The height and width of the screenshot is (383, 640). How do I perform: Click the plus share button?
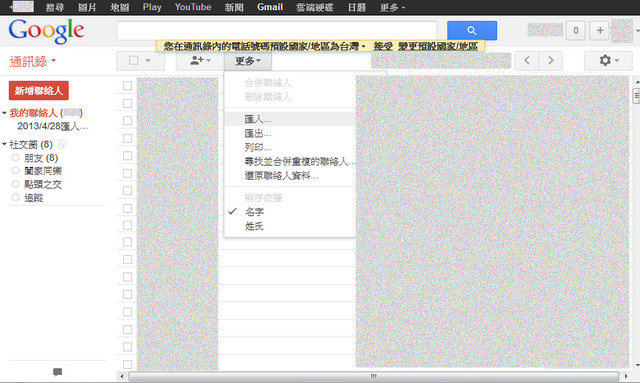point(600,31)
